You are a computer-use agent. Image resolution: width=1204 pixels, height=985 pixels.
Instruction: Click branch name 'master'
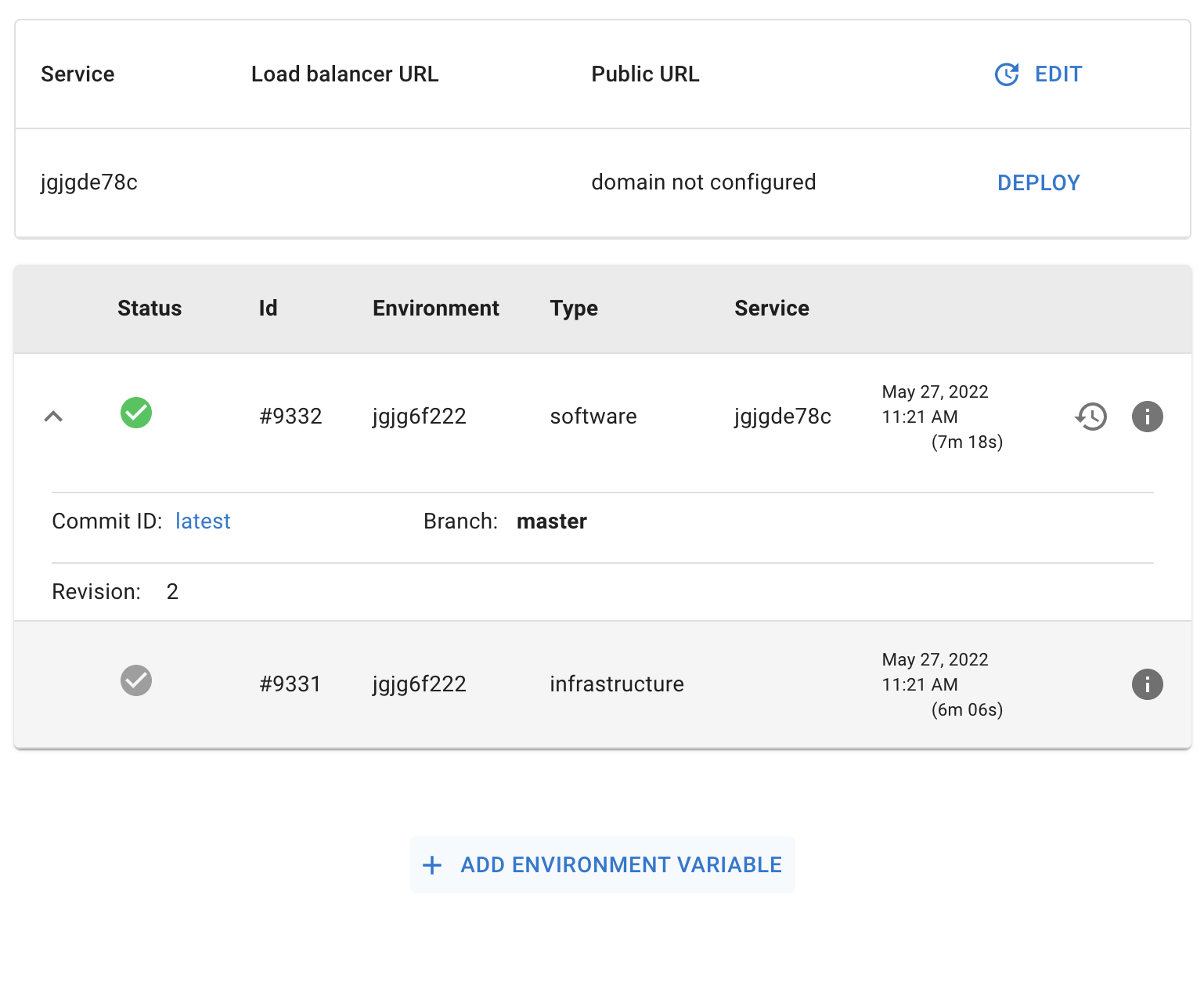point(552,521)
